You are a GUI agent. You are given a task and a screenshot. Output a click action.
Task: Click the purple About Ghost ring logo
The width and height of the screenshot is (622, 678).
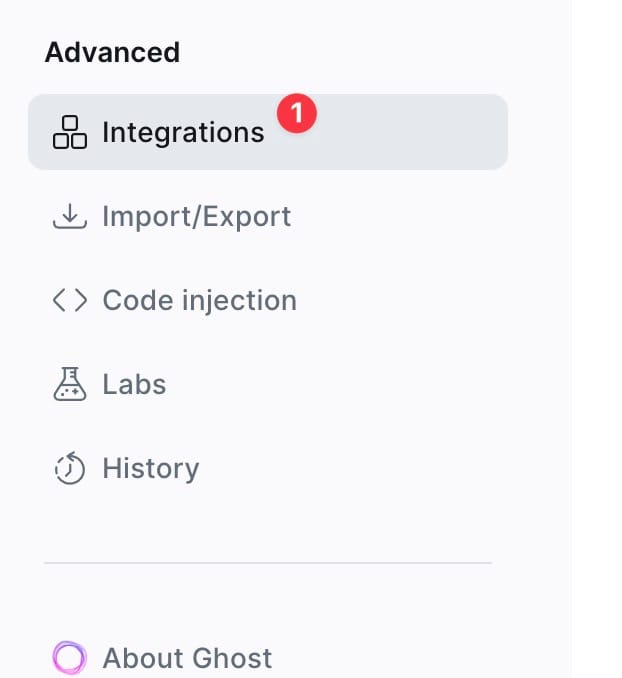[x=69, y=658]
